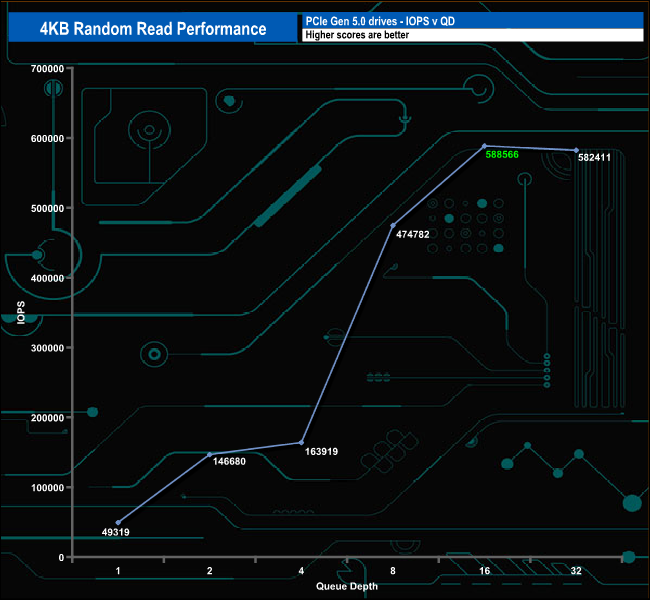The width and height of the screenshot is (650, 600).
Task: Click the data point at queue depth 1
Action: pyautogui.click(x=118, y=522)
